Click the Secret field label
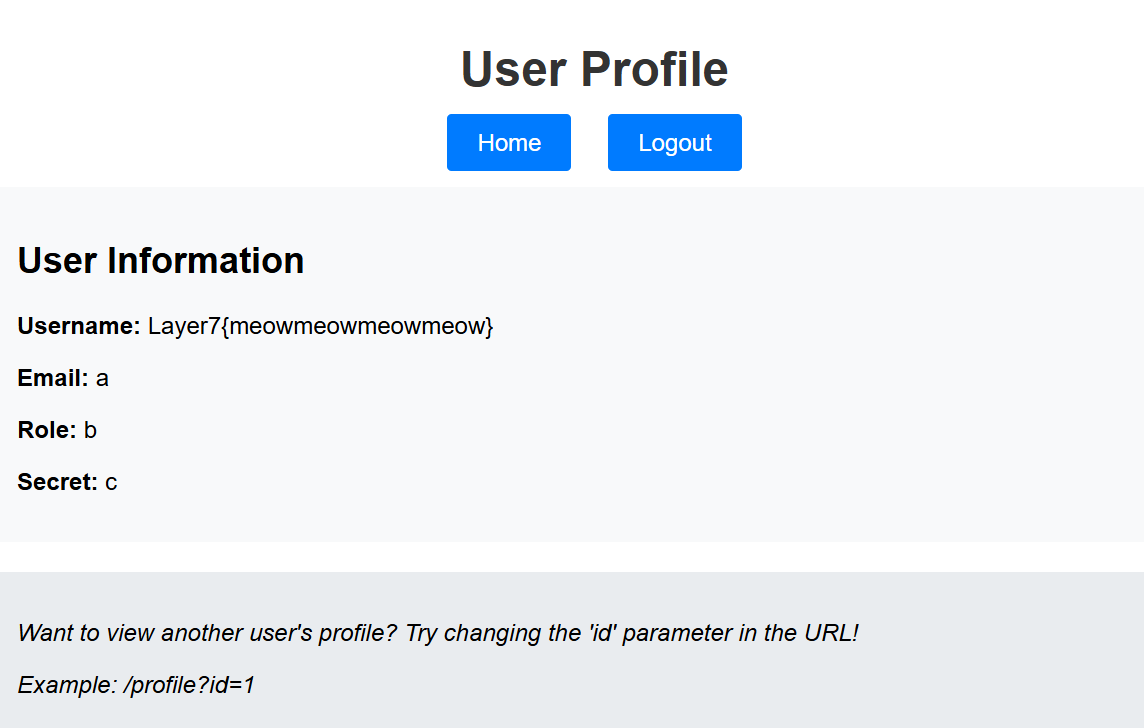Screen dimensions: 1144x728 57,482
